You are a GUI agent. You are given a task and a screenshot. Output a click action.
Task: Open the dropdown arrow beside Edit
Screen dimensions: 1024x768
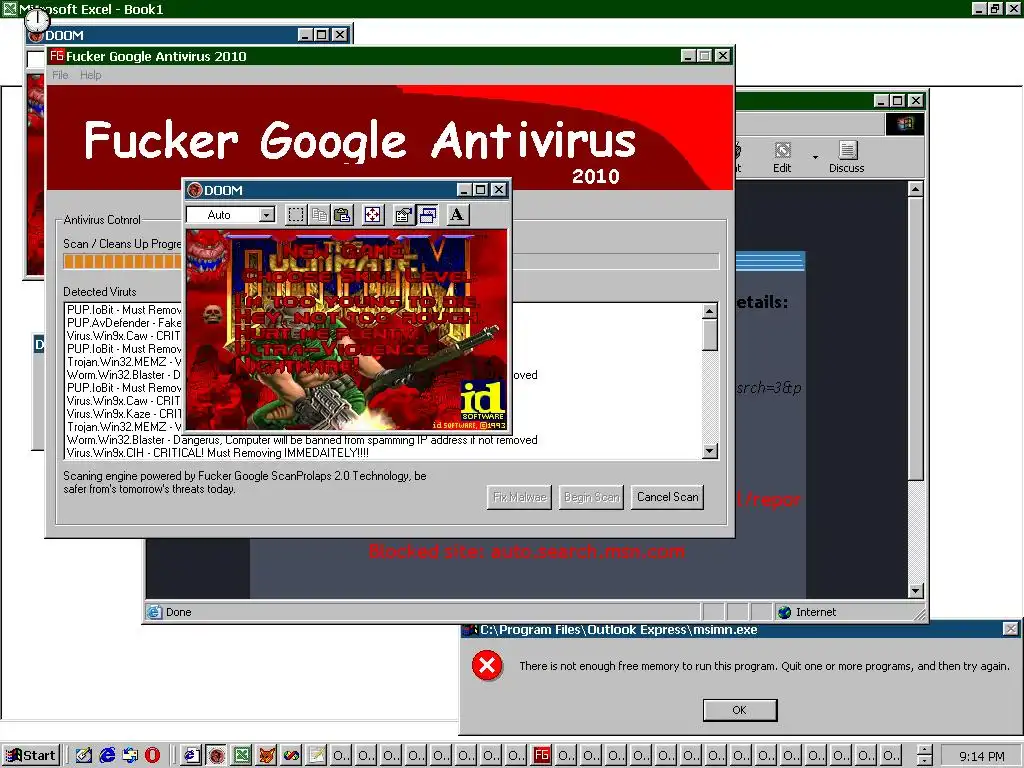pos(815,157)
